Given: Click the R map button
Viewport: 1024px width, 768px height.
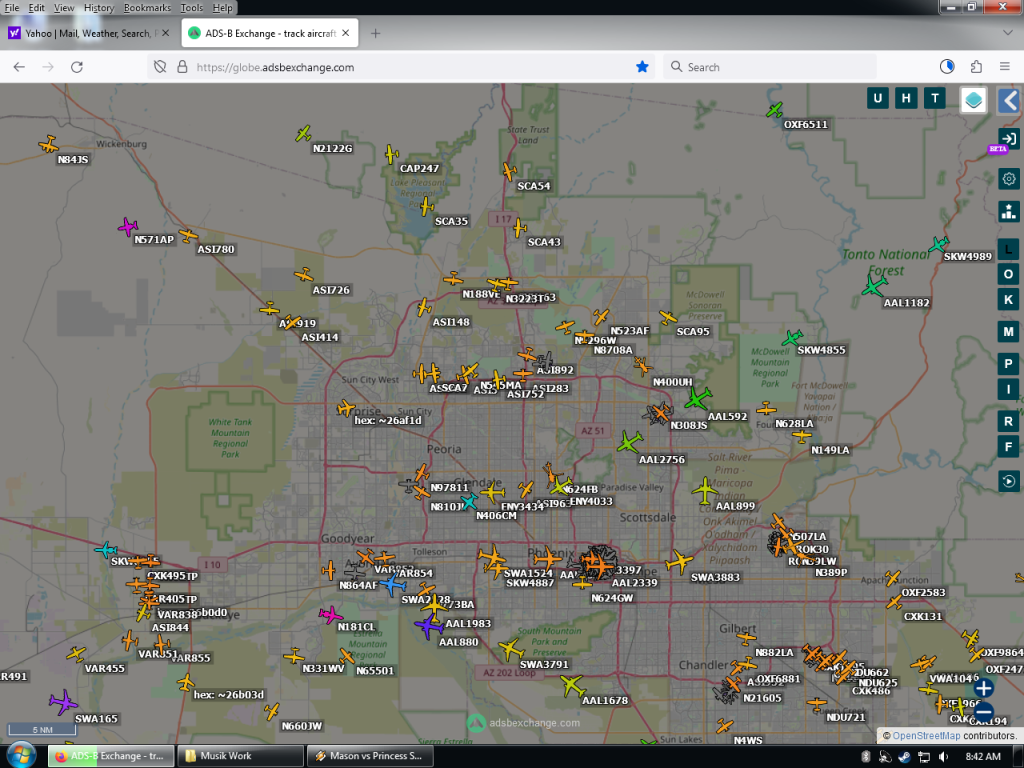Looking at the screenshot, I should (x=1008, y=421).
